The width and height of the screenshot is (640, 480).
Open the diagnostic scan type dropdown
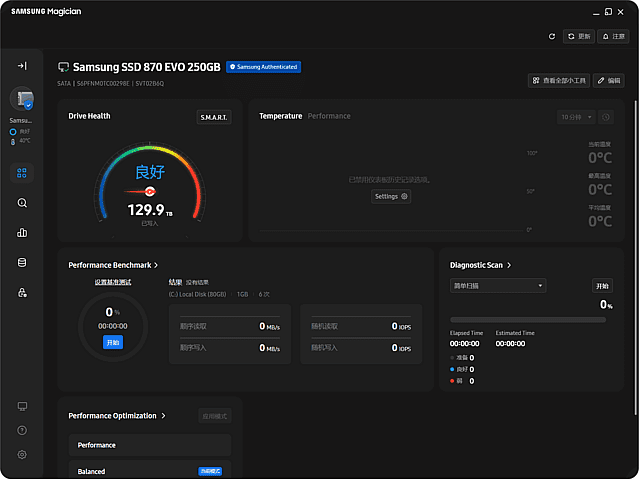(x=498, y=285)
